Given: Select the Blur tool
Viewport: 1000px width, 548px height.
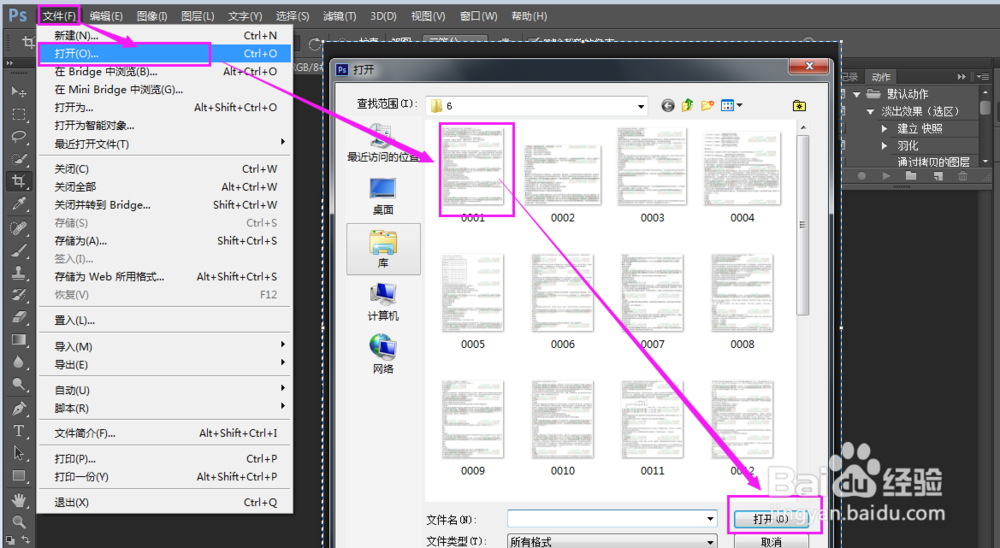Looking at the screenshot, I should tap(18, 362).
